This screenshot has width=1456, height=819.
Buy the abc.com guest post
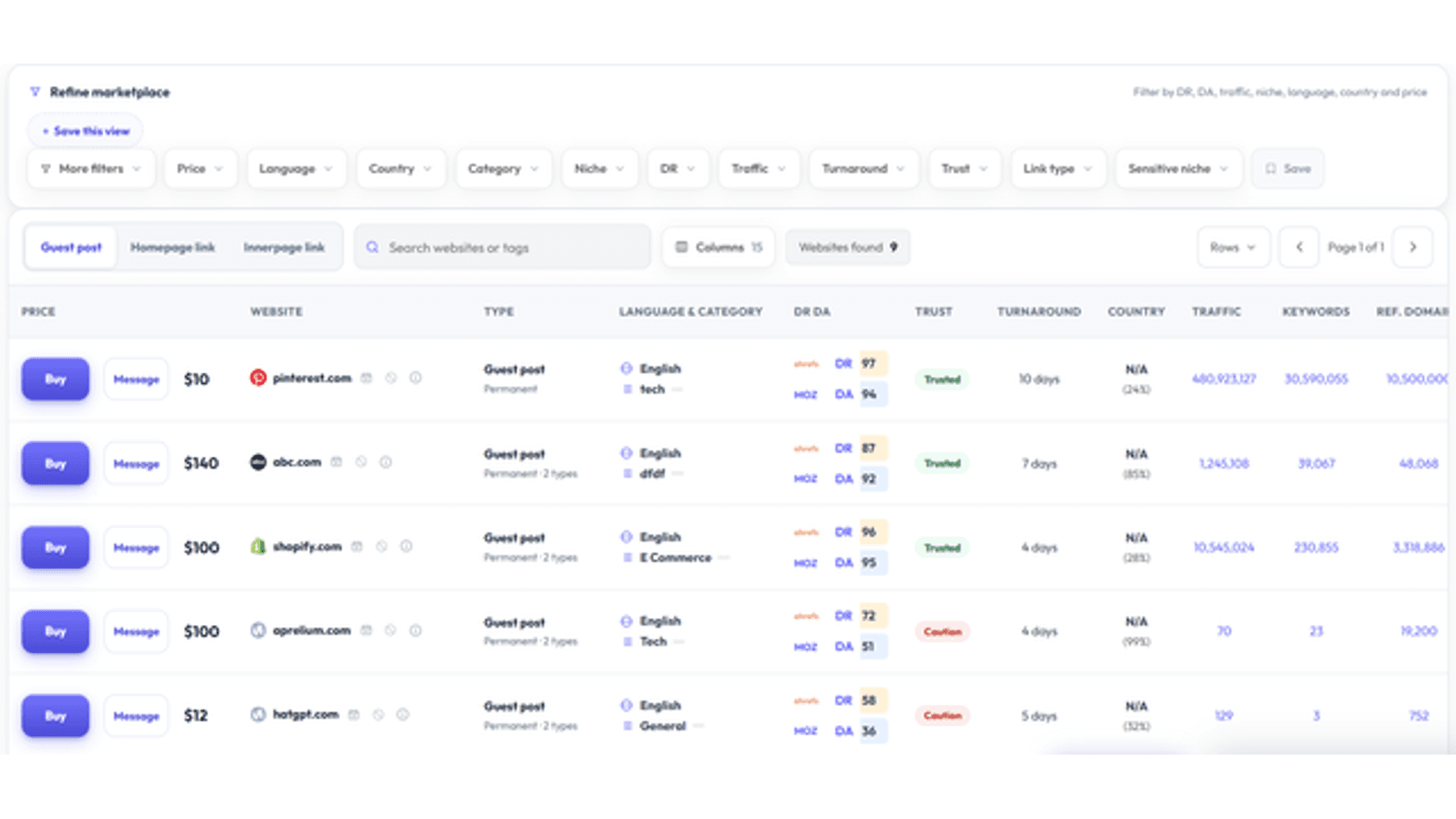56,463
